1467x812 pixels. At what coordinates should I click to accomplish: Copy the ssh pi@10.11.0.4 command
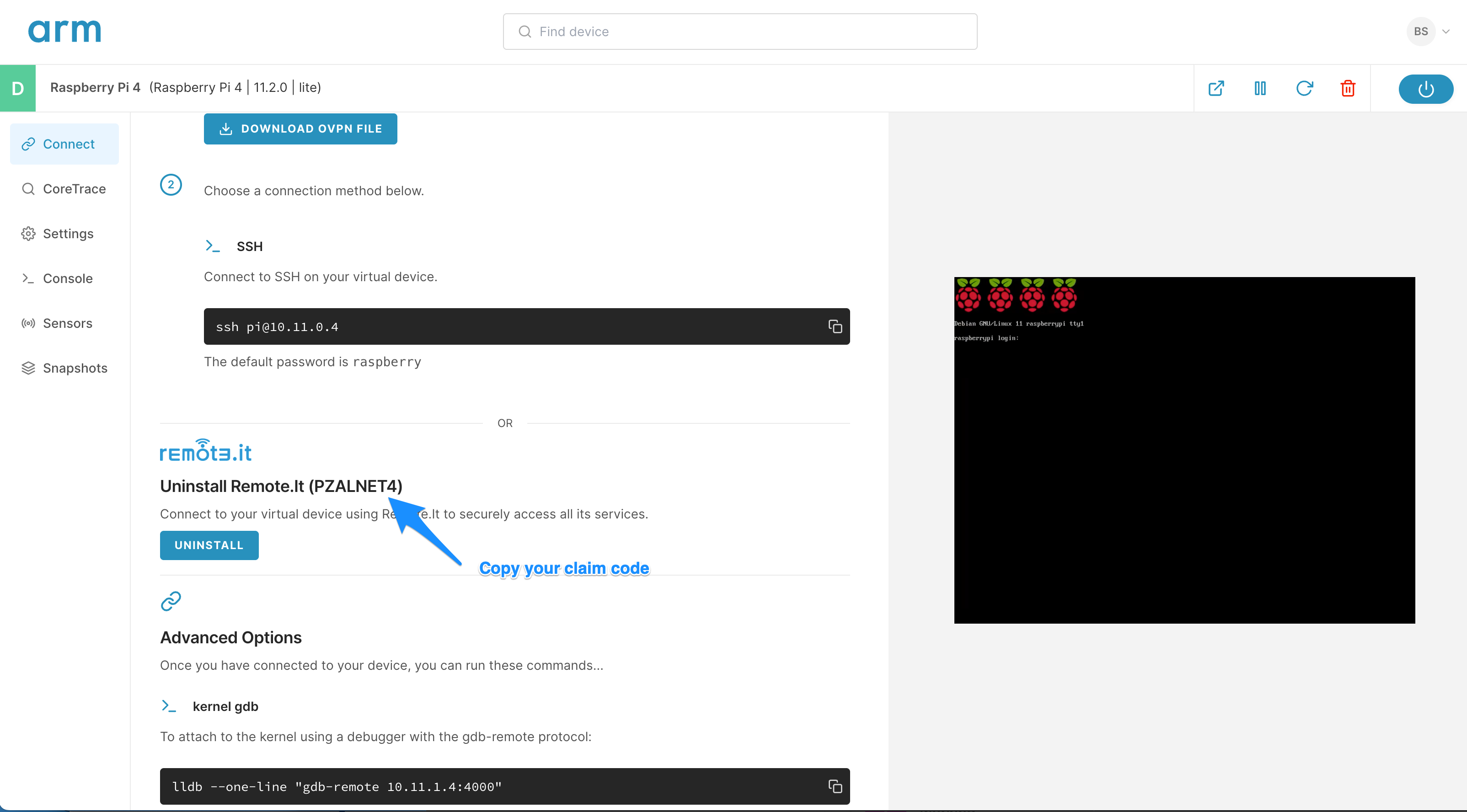tap(835, 326)
